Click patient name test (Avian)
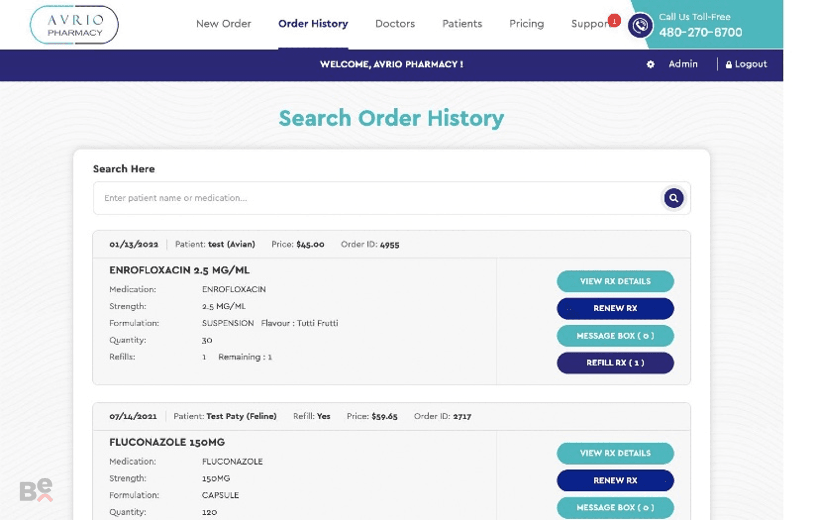The height and width of the screenshot is (520, 817). click(232, 244)
